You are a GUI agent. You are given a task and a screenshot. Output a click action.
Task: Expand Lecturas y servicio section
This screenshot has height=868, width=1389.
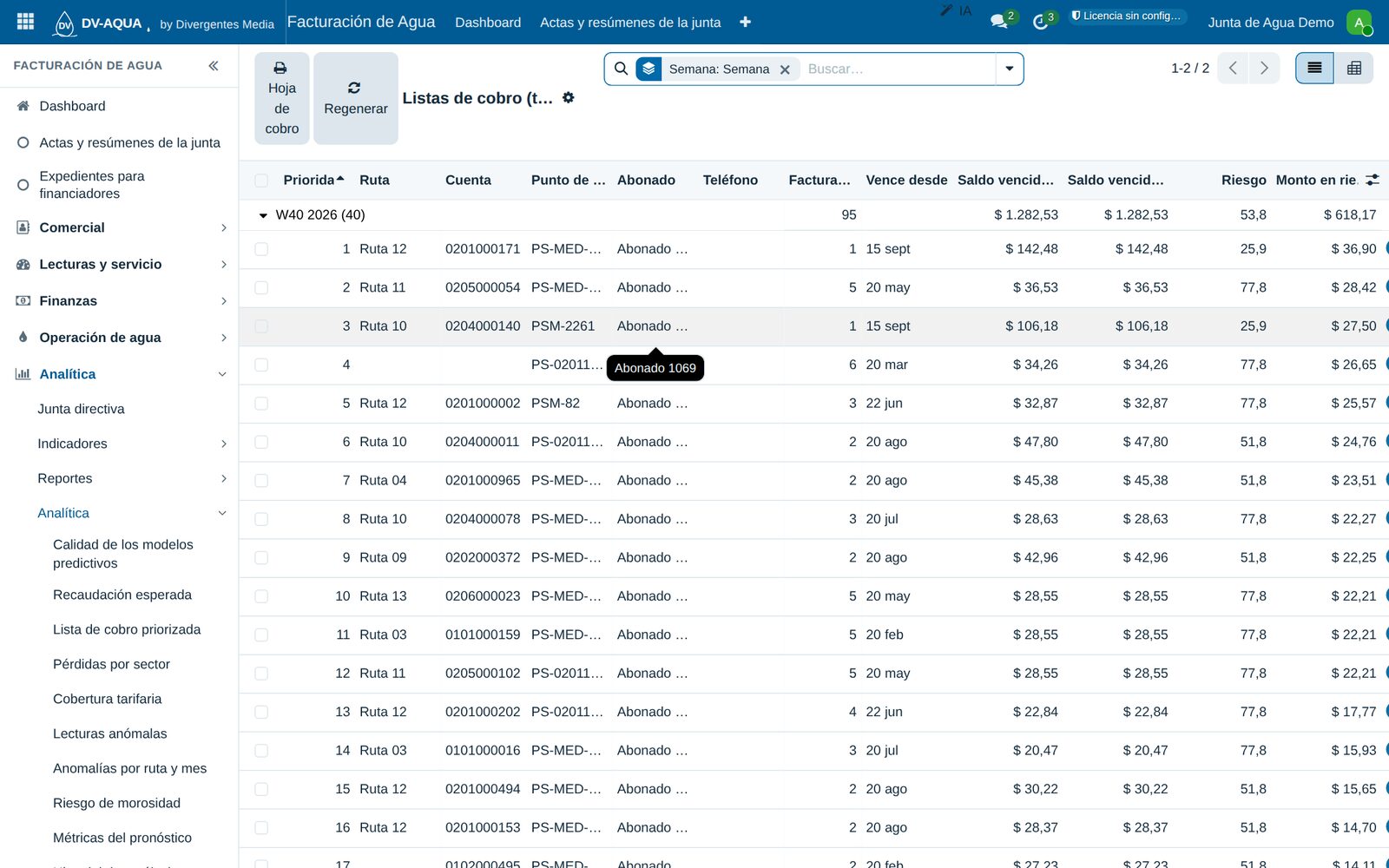point(119,264)
